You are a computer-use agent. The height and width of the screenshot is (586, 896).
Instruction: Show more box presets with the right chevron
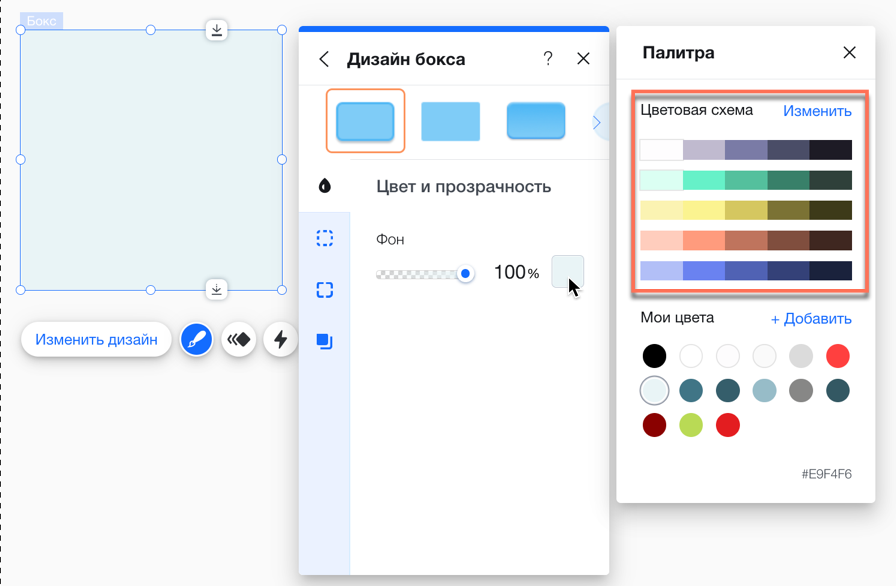(x=598, y=122)
